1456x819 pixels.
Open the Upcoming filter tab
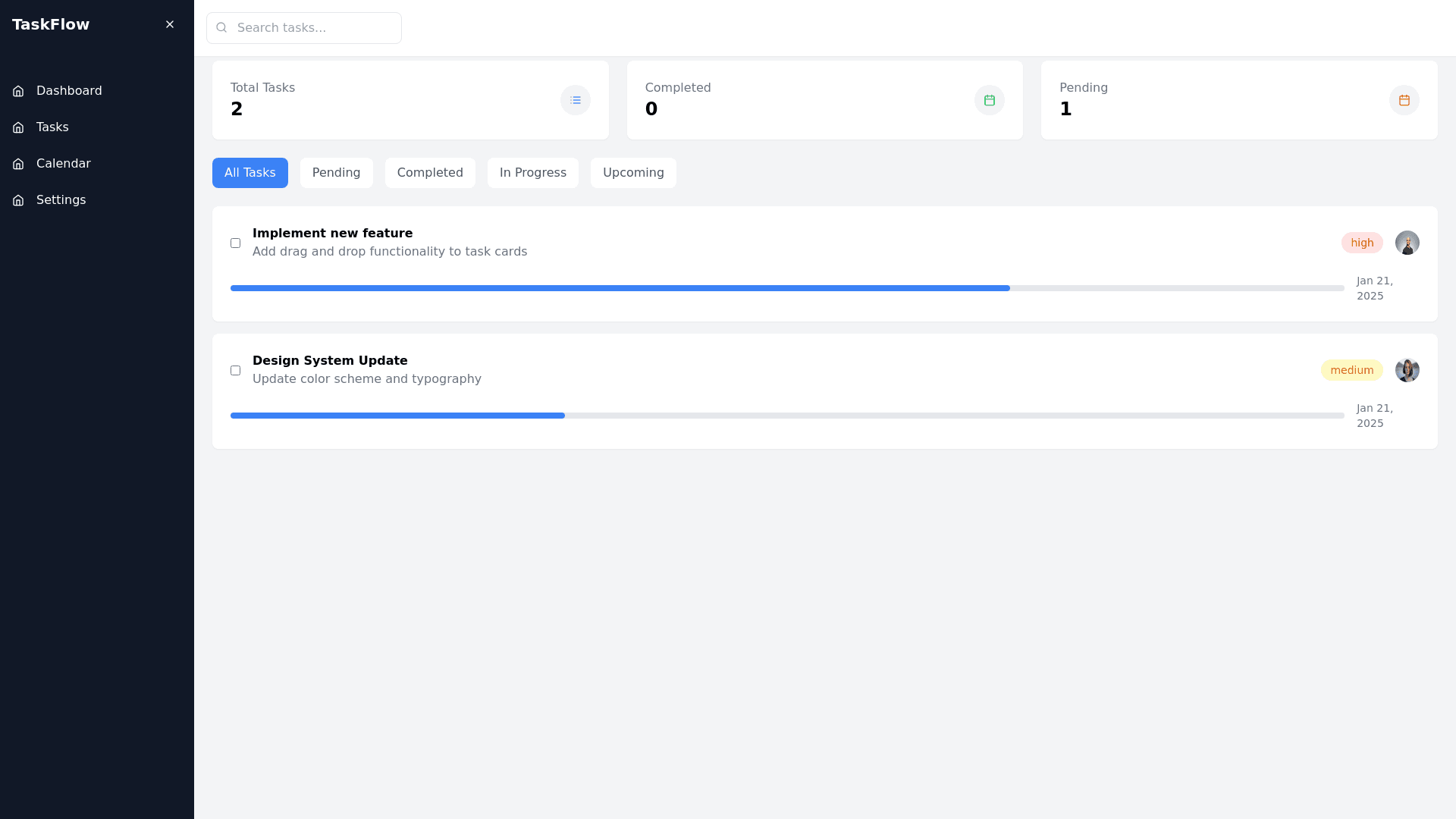click(633, 173)
